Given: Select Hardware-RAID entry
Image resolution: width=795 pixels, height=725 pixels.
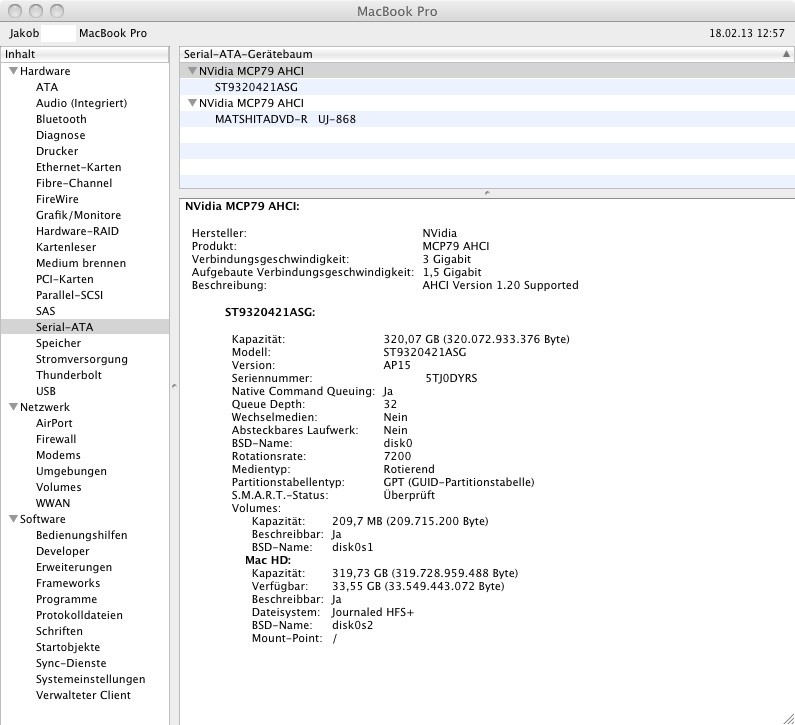Looking at the screenshot, I should (x=77, y=231).
